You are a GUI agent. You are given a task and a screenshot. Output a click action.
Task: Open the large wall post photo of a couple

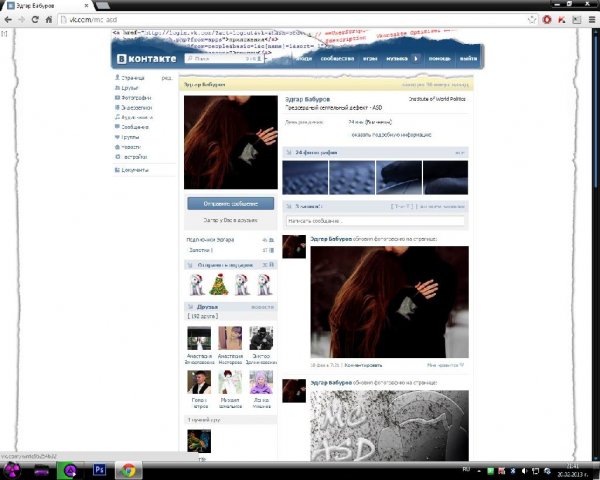coord(390,302)
